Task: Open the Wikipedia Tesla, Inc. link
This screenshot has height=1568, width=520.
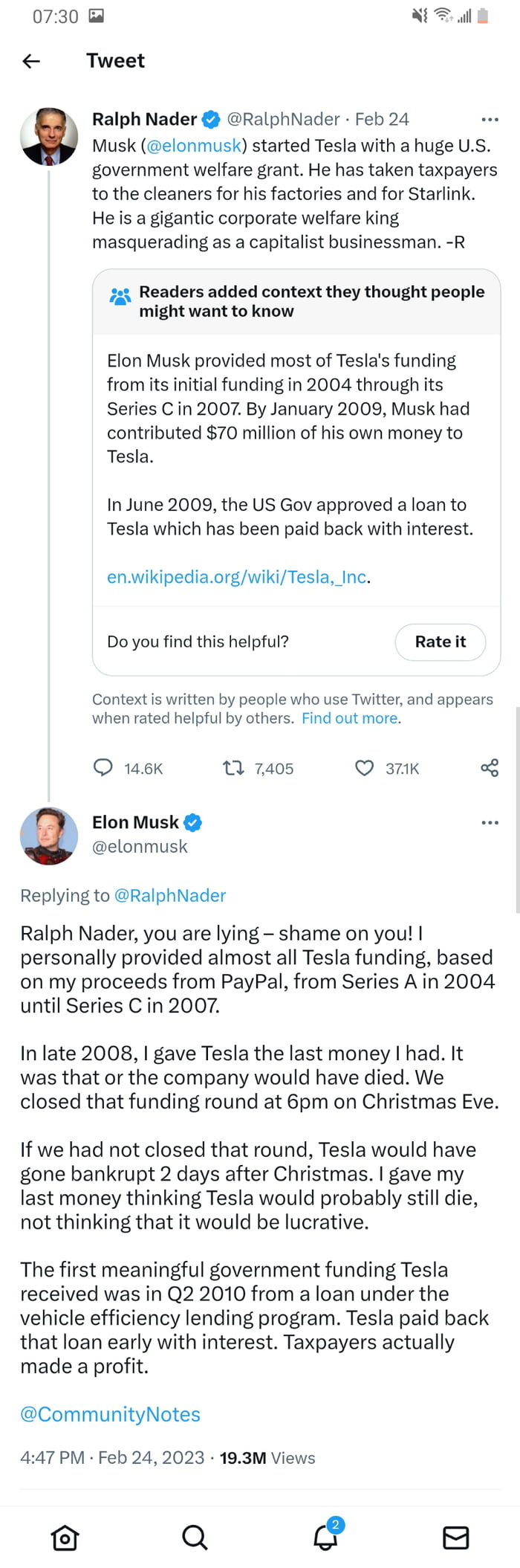Action: point(237,577)
